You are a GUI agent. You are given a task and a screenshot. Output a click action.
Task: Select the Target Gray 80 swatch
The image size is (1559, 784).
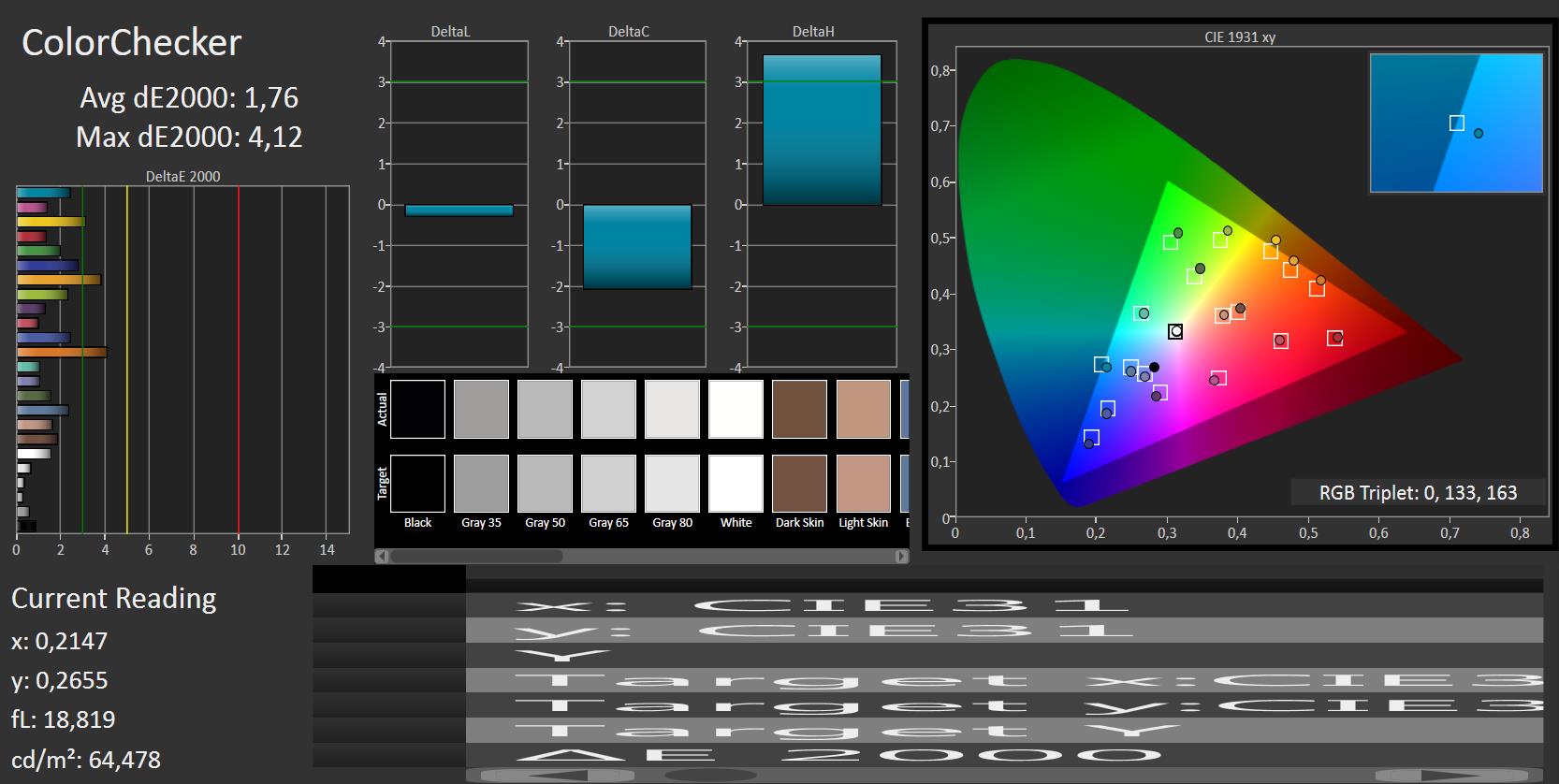click(x=672, y=483)
